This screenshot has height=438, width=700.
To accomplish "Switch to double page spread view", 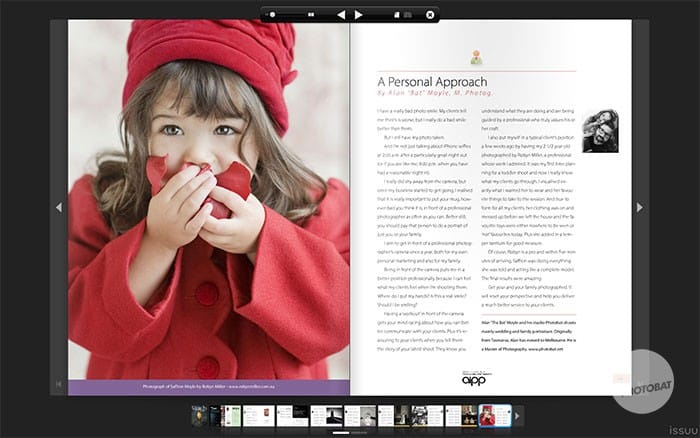I will coord(409,15).
